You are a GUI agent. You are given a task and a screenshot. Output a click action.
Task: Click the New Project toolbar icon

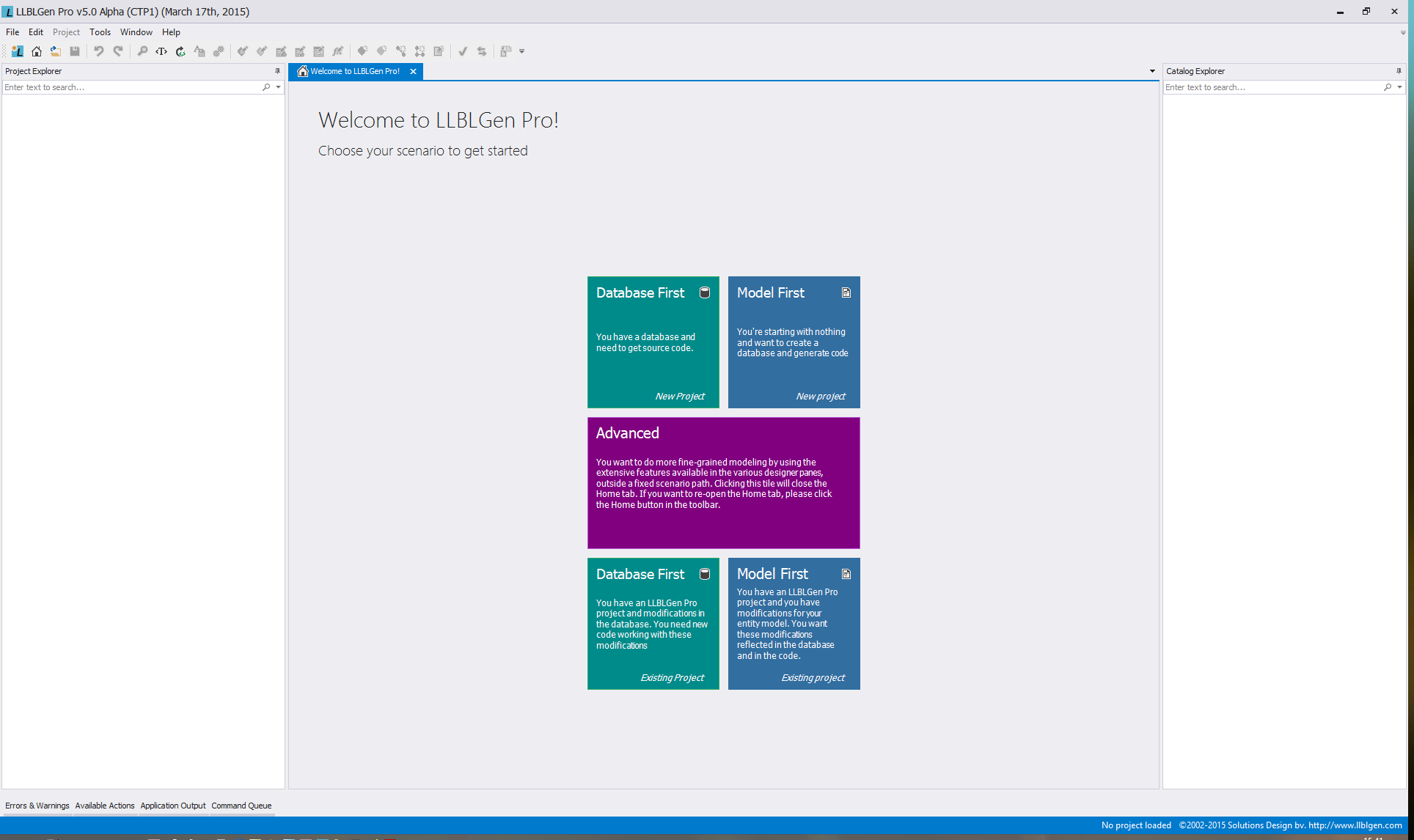click(x=18, y=51)
